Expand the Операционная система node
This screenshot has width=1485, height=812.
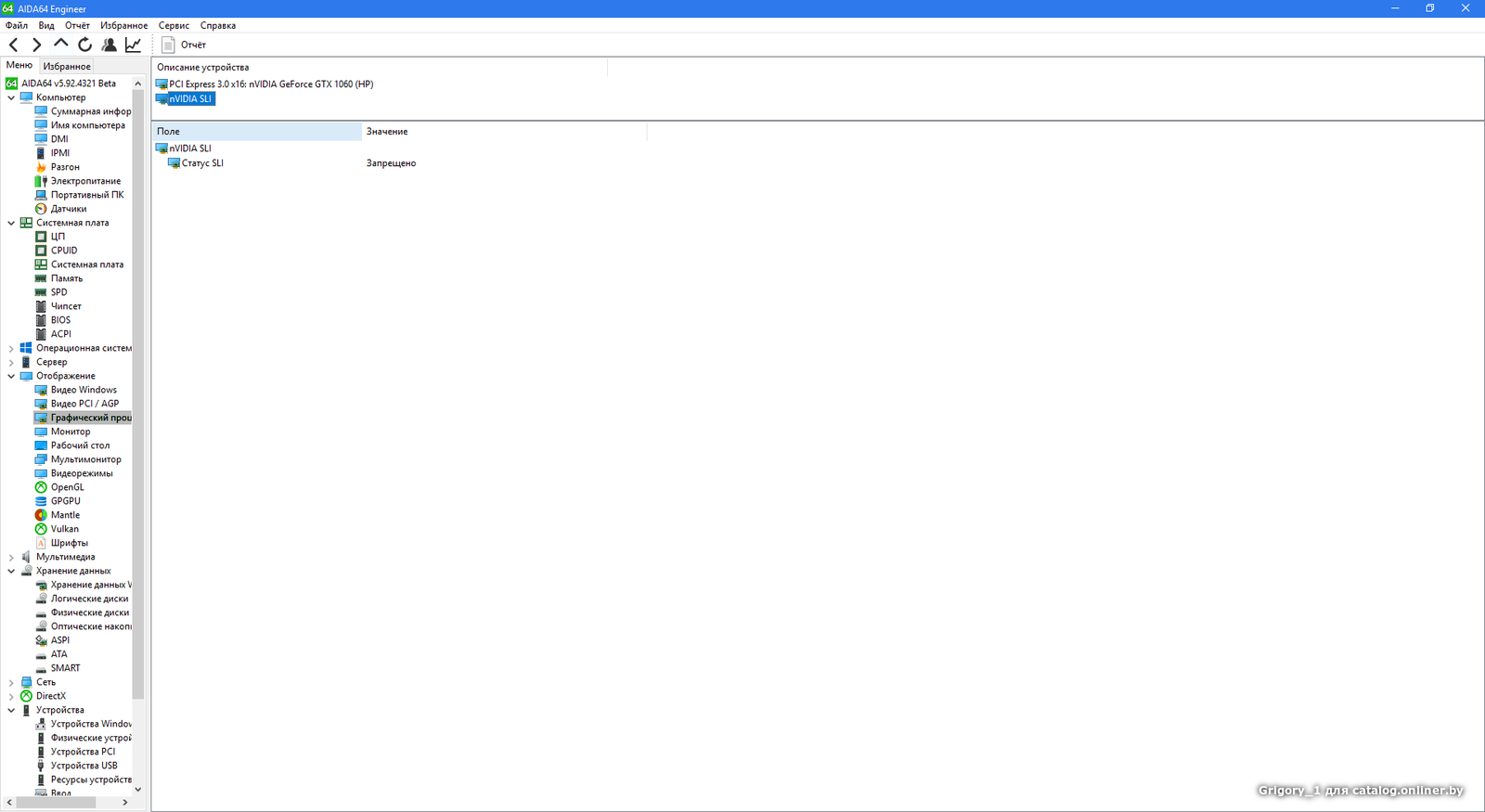click(11, 348)
